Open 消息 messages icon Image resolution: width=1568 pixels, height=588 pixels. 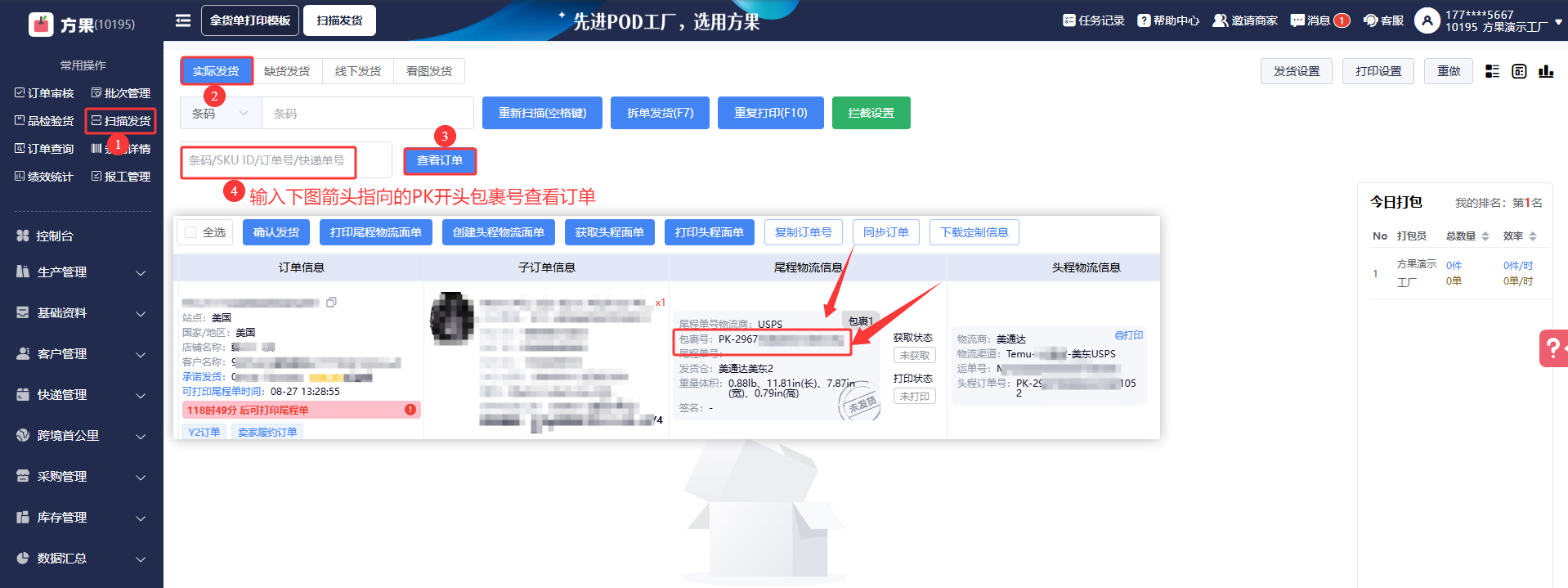tap(1297, 20)
